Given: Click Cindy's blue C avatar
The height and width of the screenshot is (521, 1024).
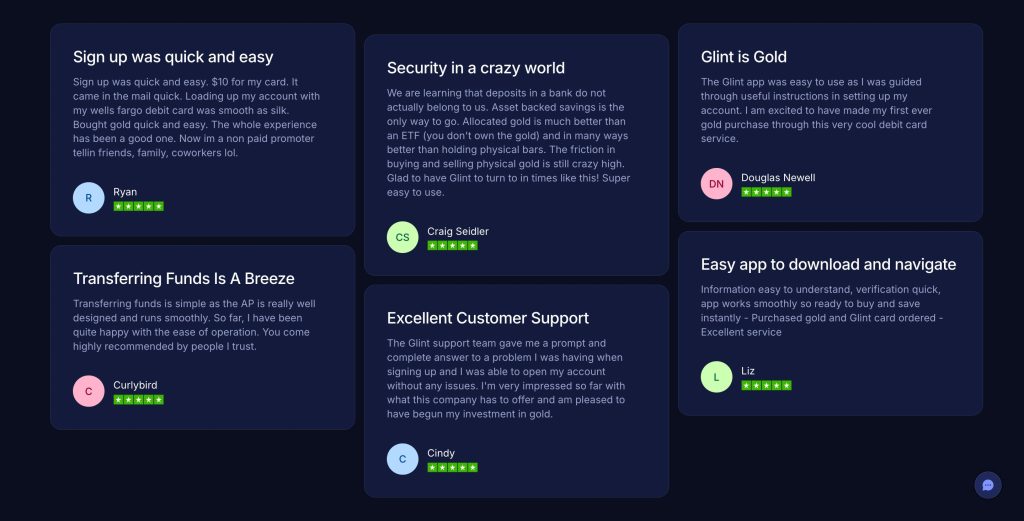Looking at the screenshot, I should click(x=402, y=459).
